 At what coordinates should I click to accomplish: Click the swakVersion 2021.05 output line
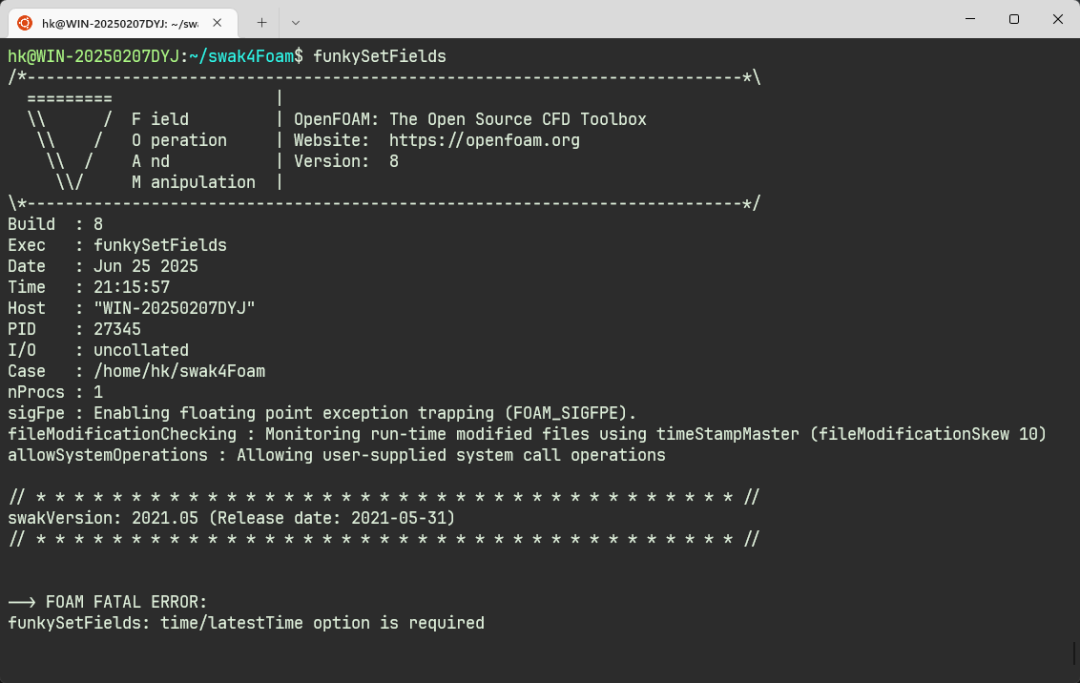(231, 518)
